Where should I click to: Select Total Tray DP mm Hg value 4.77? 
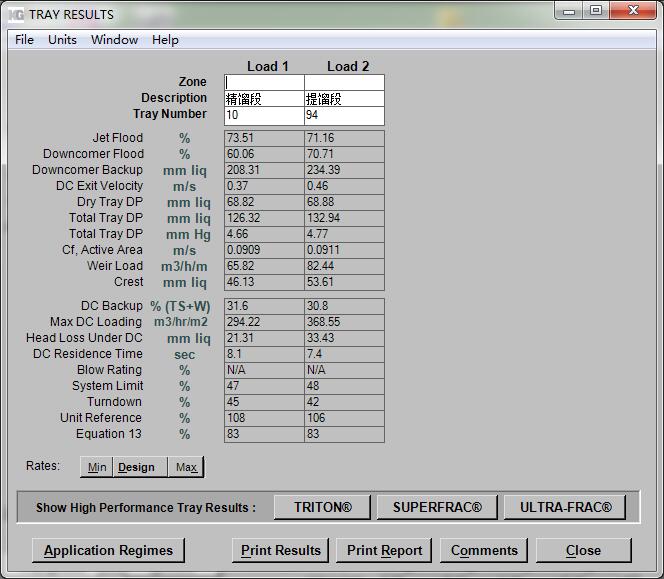point(344,234)
